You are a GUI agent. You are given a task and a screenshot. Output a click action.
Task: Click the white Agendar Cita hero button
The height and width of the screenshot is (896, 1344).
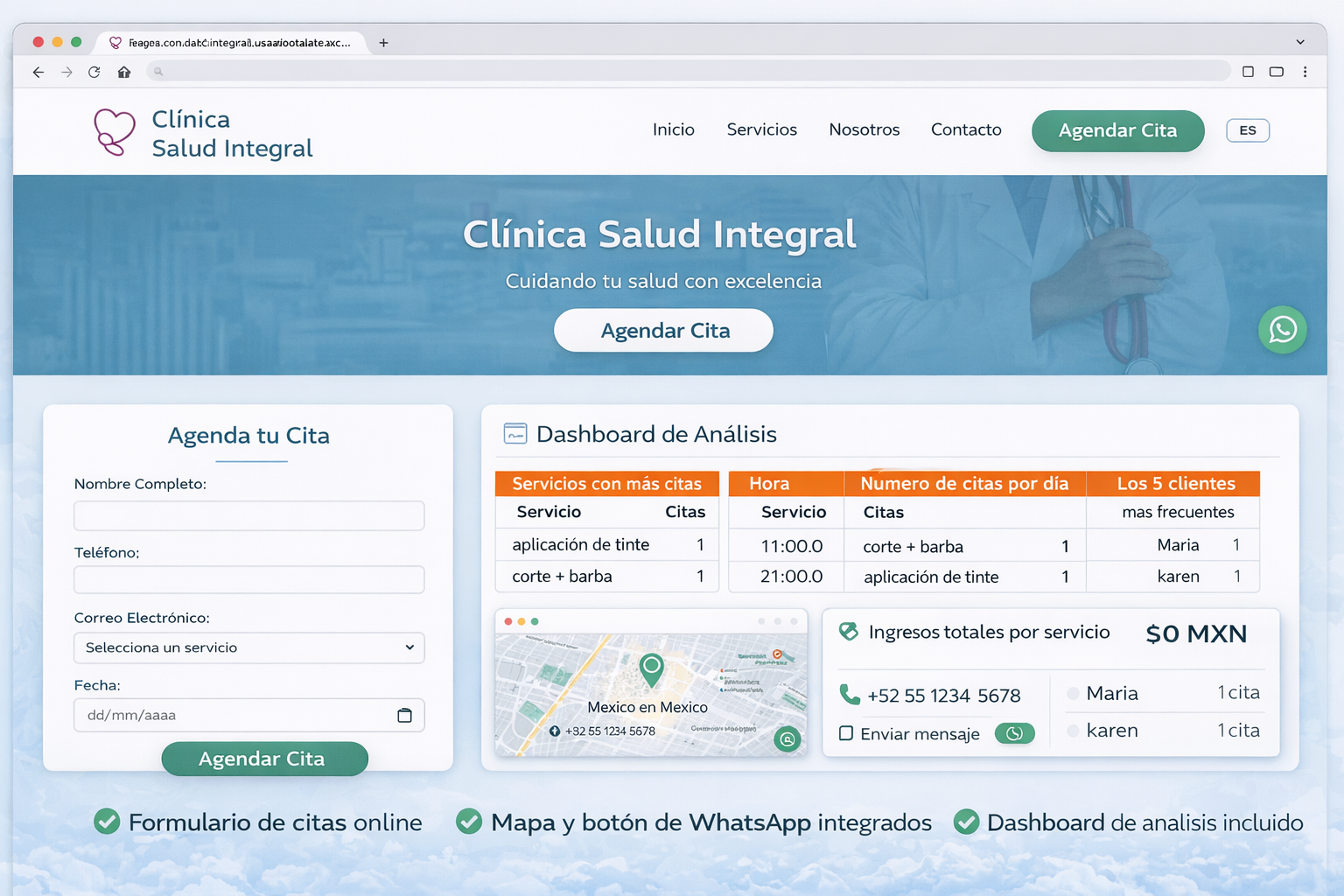(663, 331)
